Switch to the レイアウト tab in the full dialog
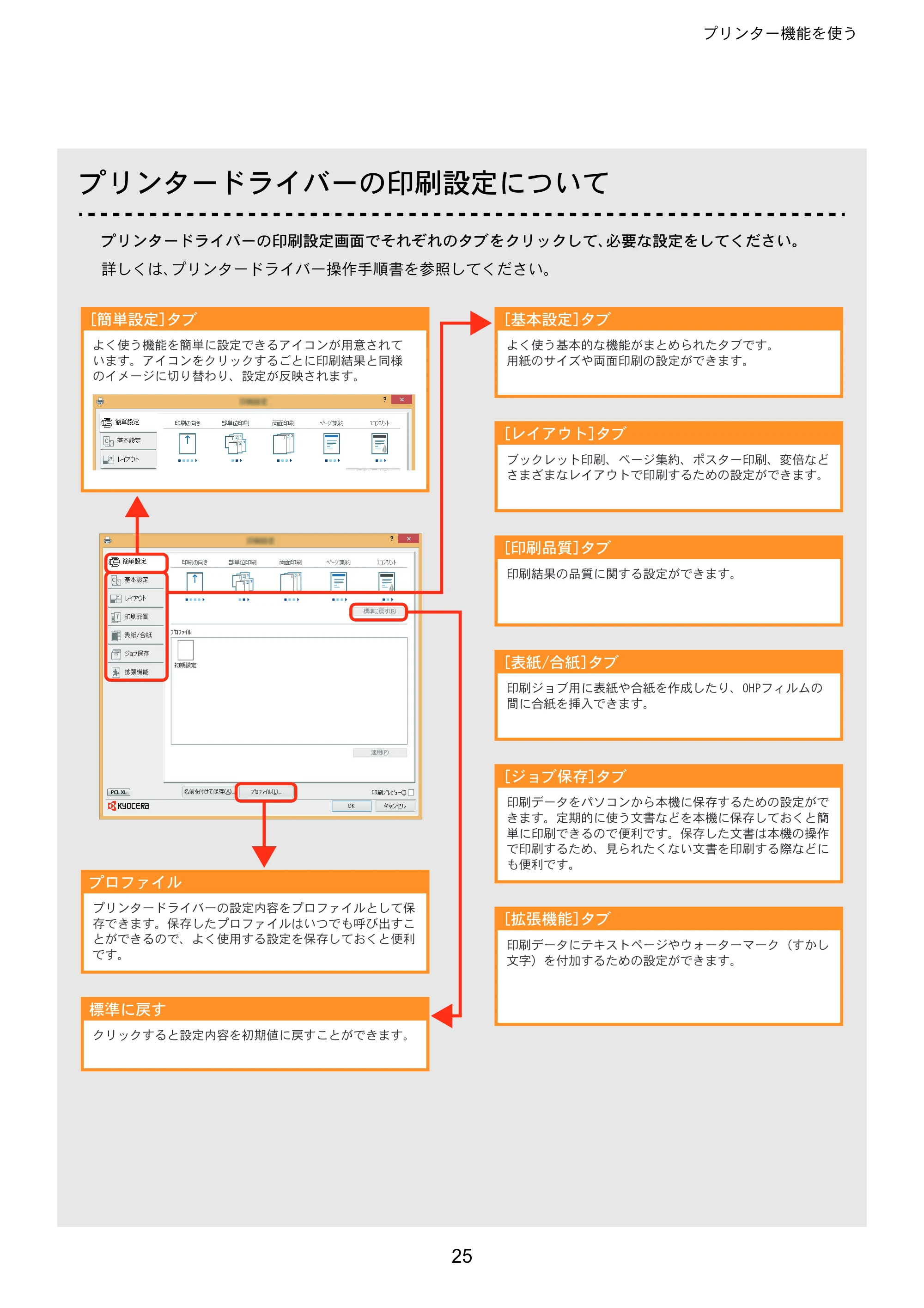The width and height of the screenshot is (924, 1308). (137, 598)
